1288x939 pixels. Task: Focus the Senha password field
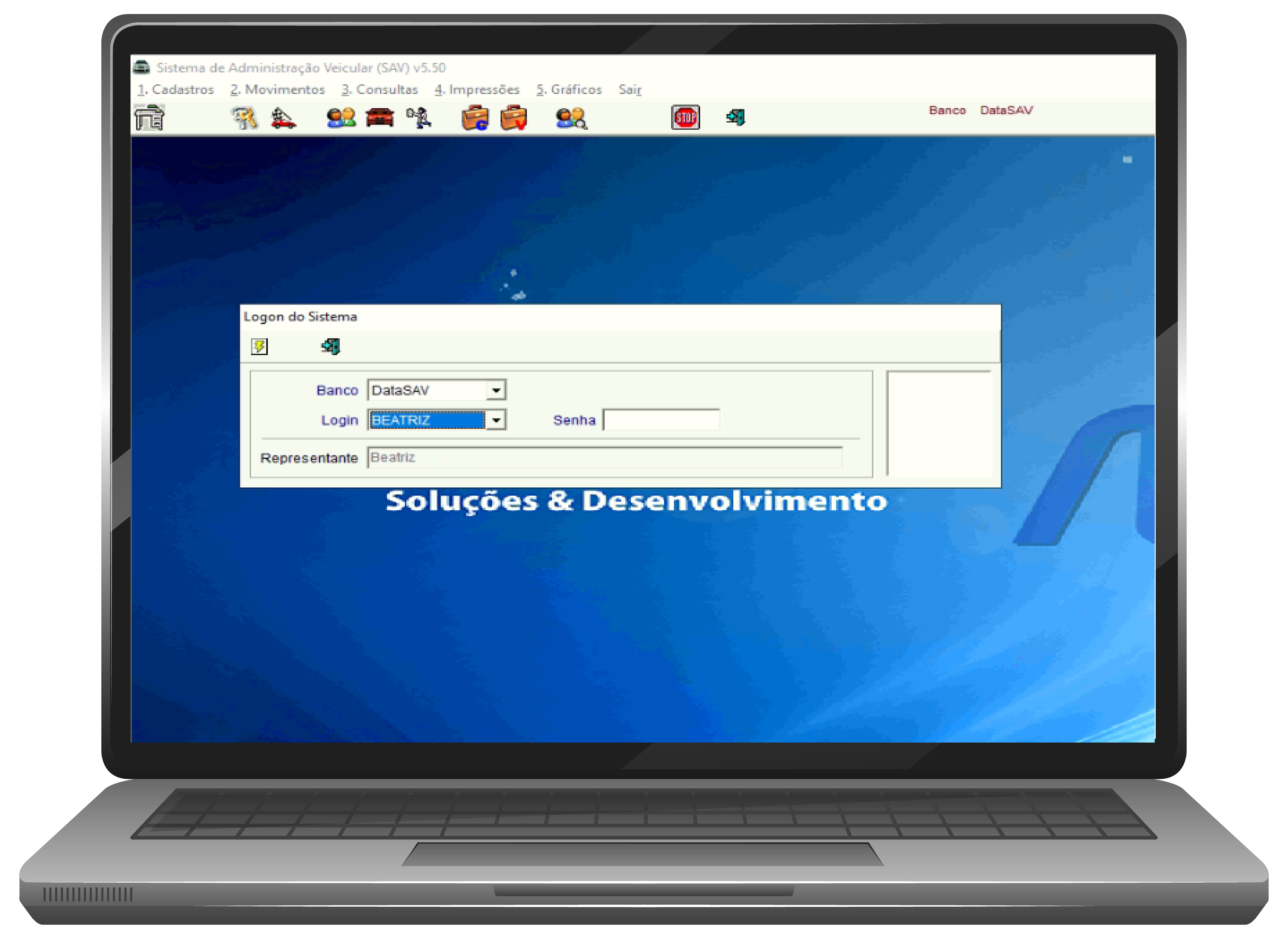(x=661, y=420)
